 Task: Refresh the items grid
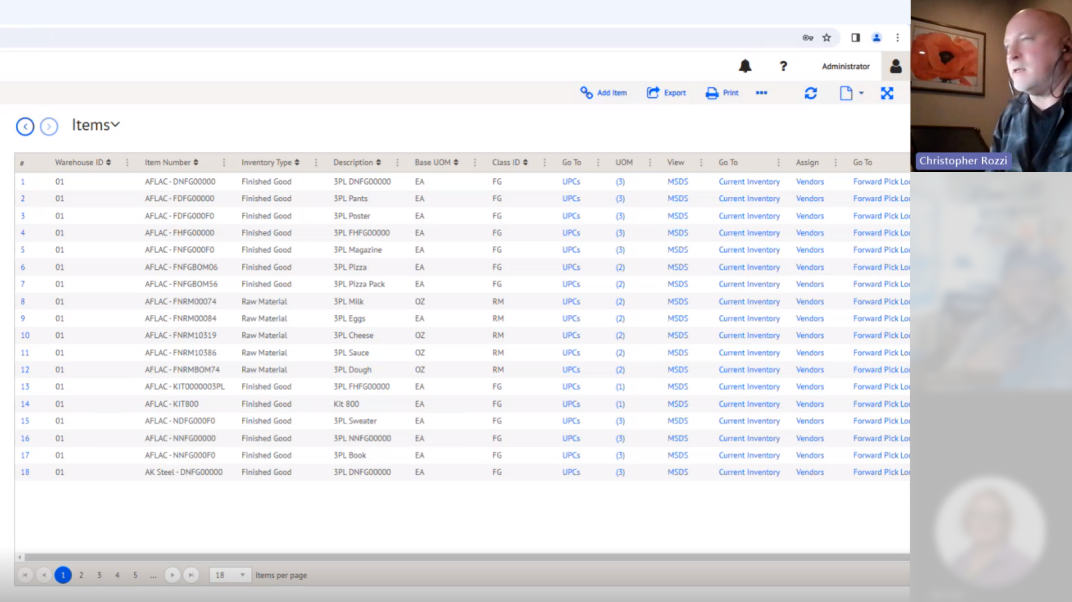click(811, 93)
